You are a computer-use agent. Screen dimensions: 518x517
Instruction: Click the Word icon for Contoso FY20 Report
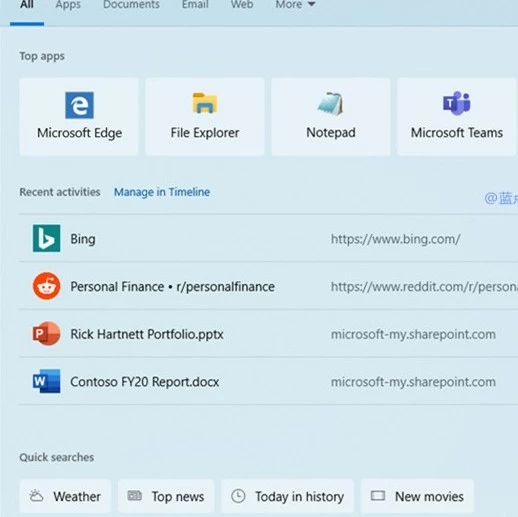47,381
